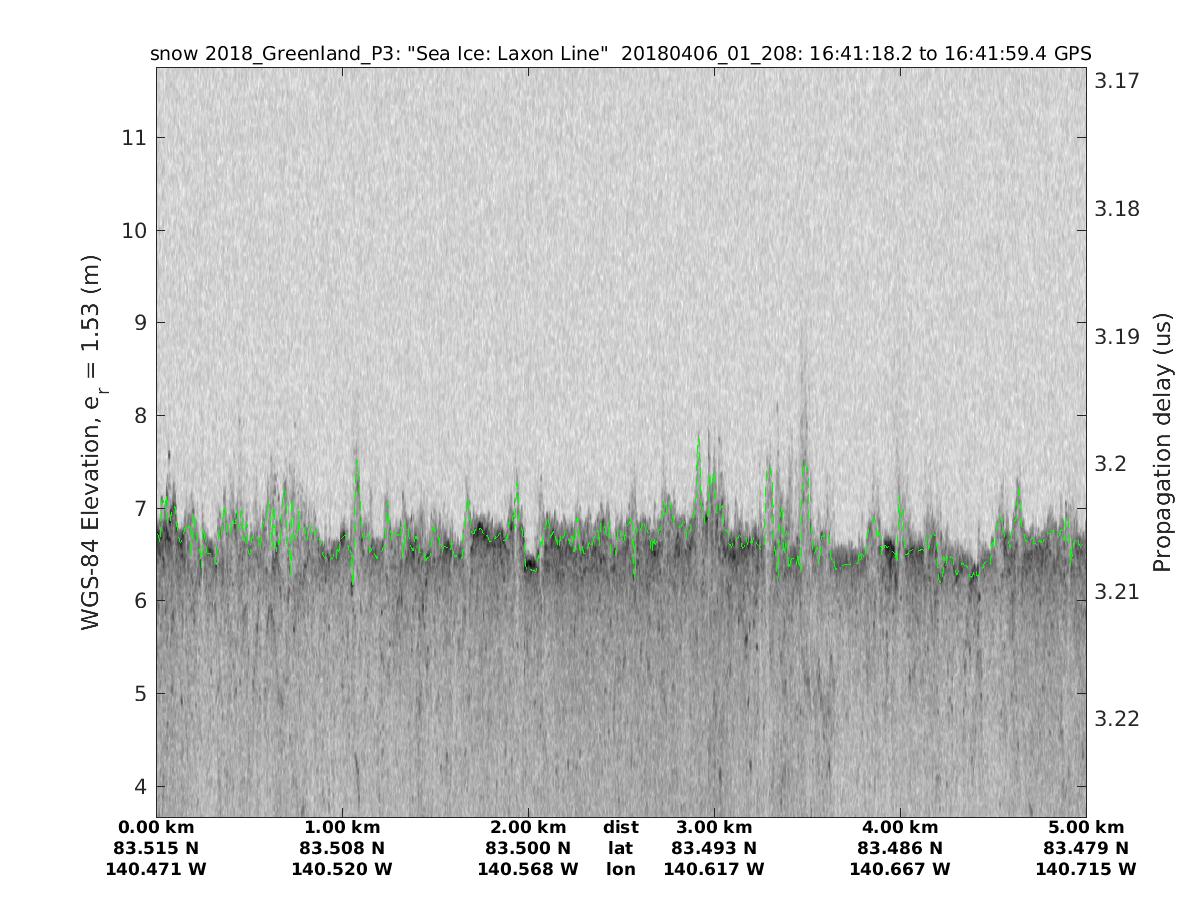Click the 'dist' legend label below the axis

pos(621,827)
